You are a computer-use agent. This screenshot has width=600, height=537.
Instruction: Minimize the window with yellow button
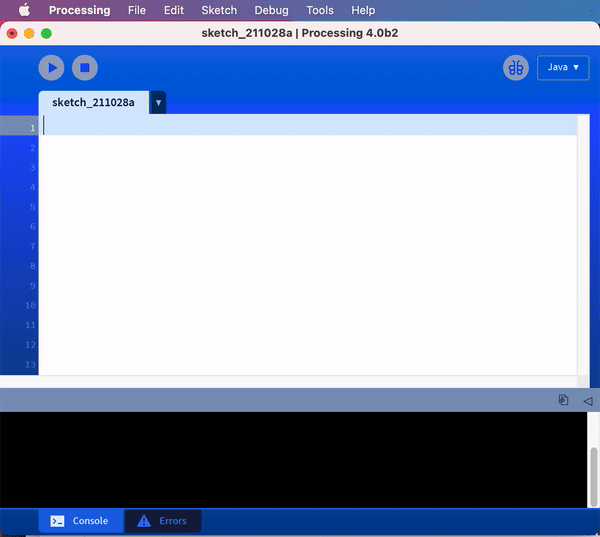[x=29, y=34]
